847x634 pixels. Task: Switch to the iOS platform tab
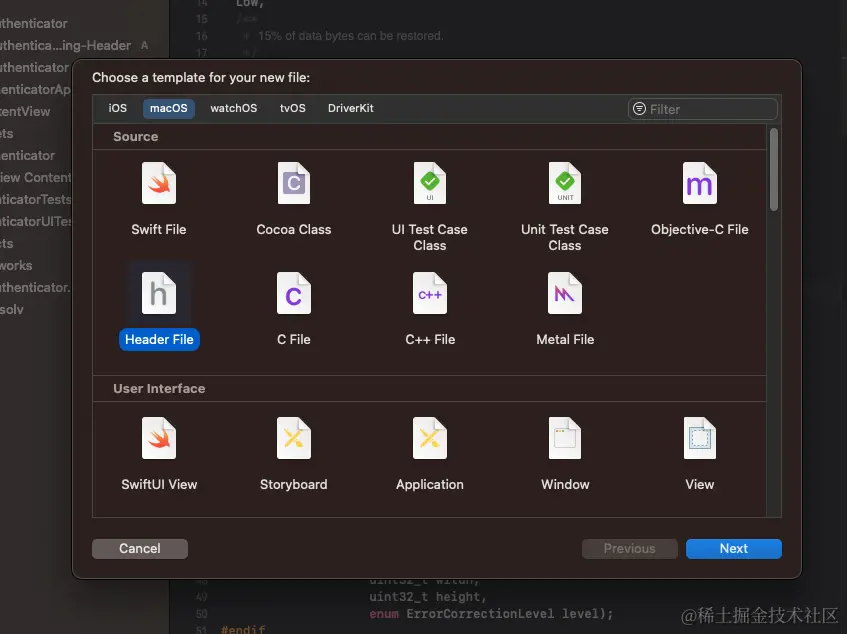[x=117, y=108]
